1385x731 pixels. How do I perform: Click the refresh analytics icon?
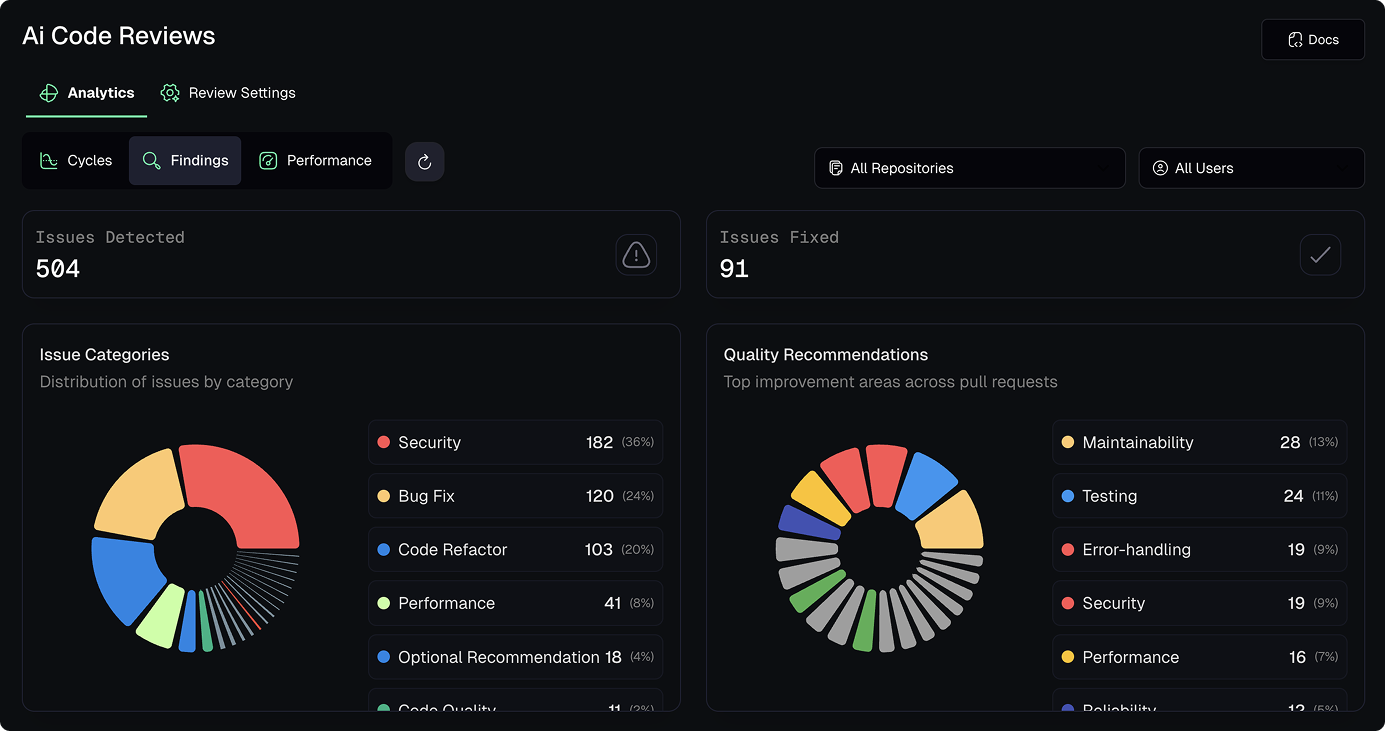click(x=424, y=161)
